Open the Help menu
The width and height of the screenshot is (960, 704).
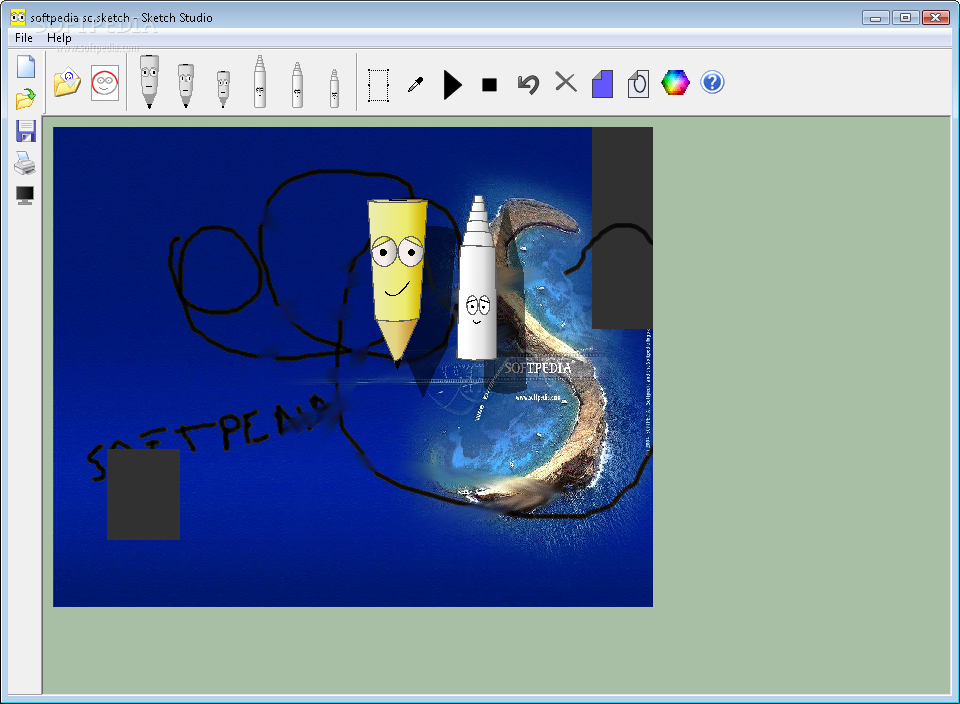click(59, 38)
